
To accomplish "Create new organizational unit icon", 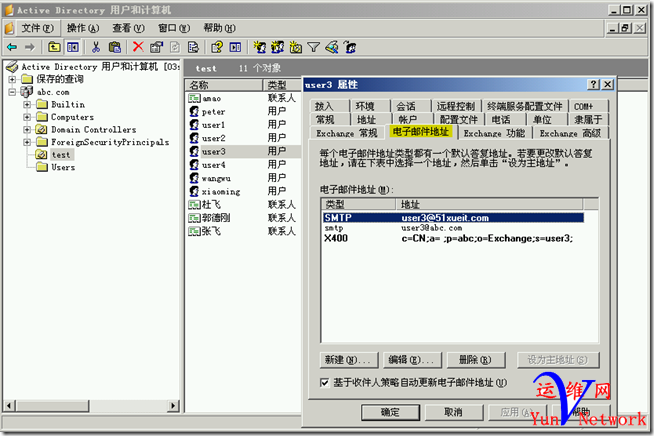I will point(296,48).
